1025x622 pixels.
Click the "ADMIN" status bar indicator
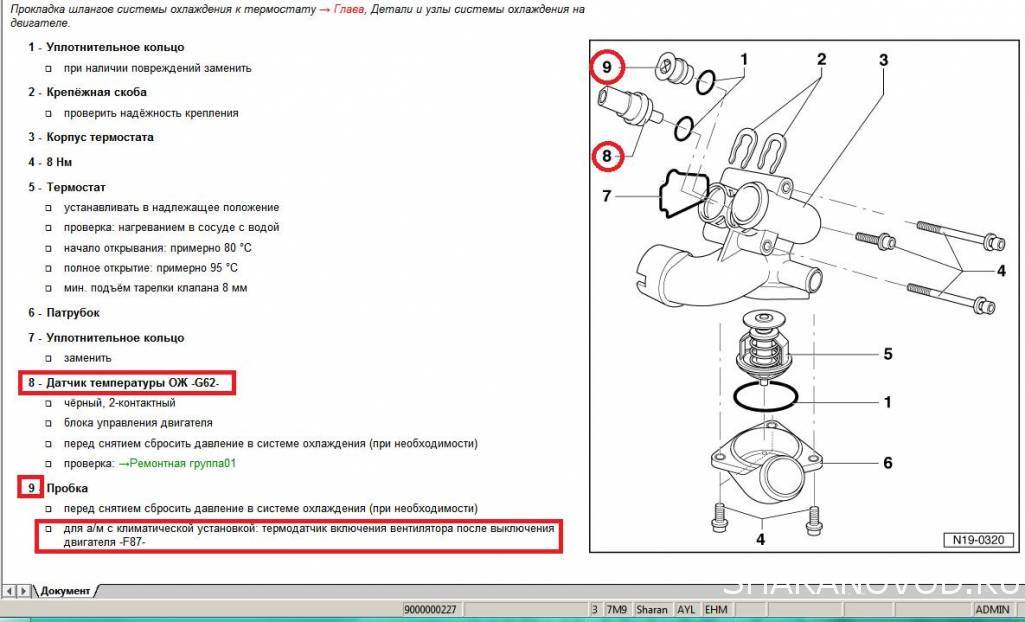click(x=991, y=609)
